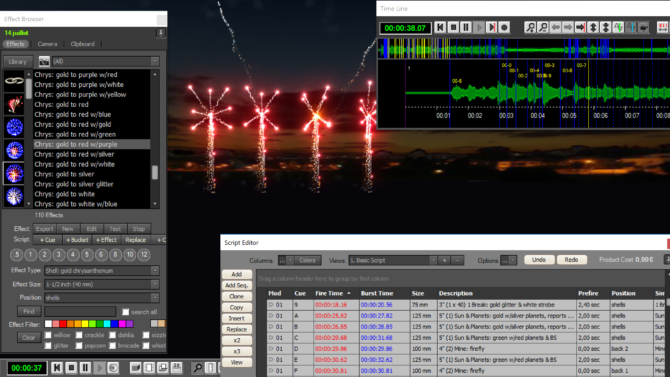This screenshot has height=377, width=670.
Task: Stop playback in the Time Line window
Action: (453, 28)
